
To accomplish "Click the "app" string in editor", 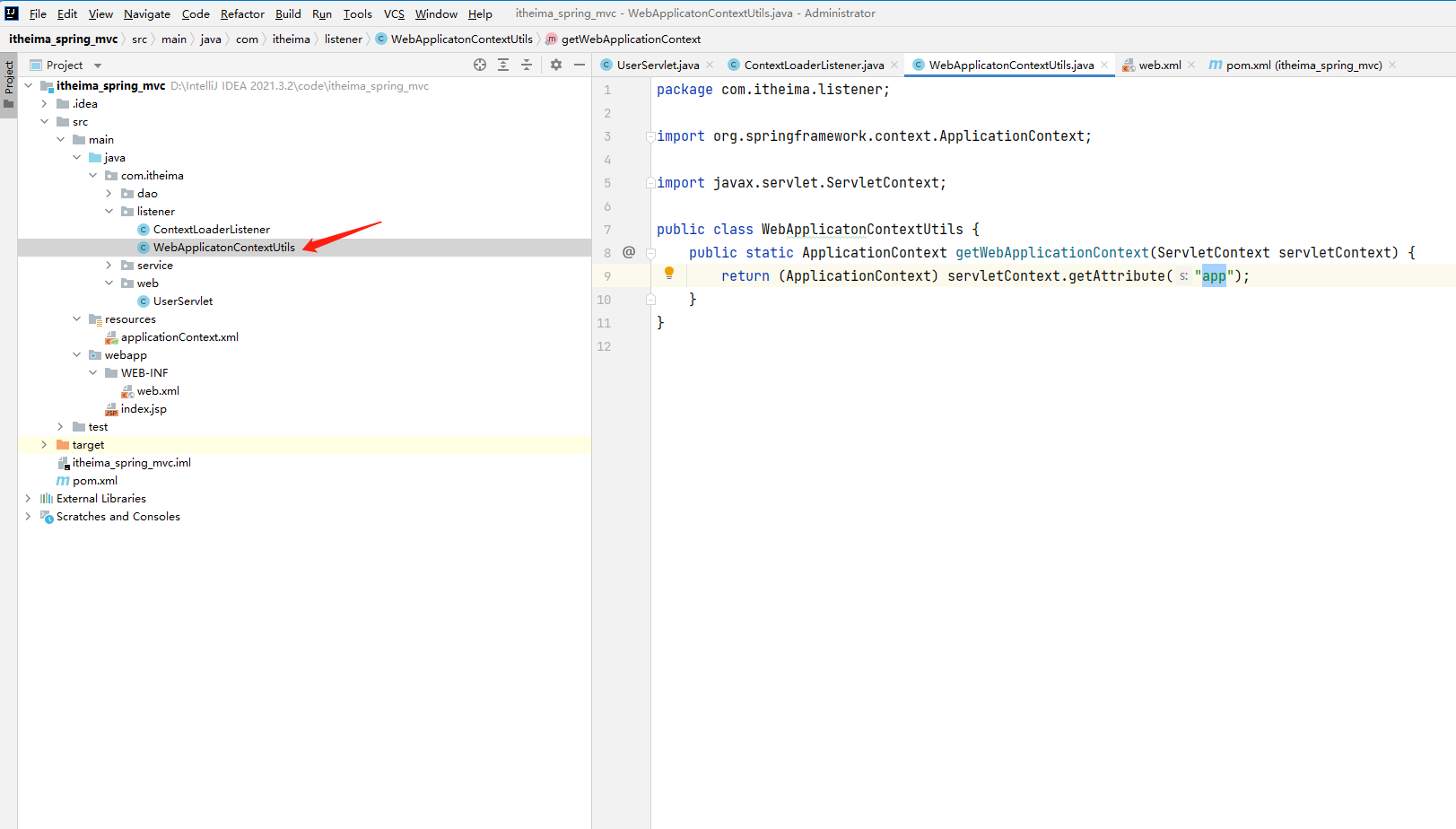I will pos(1214,276).
